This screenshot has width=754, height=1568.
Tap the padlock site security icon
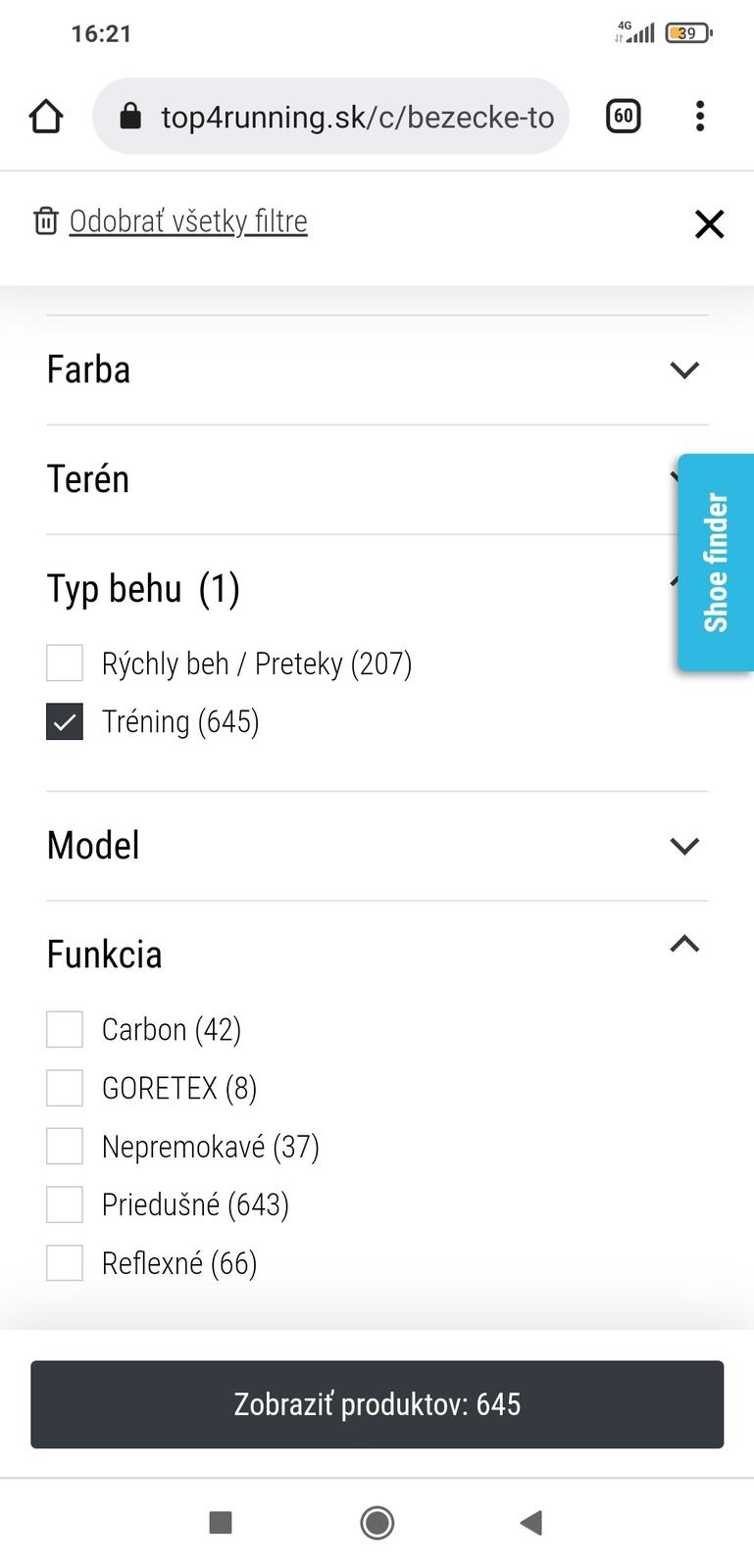(x=130, y=118)
